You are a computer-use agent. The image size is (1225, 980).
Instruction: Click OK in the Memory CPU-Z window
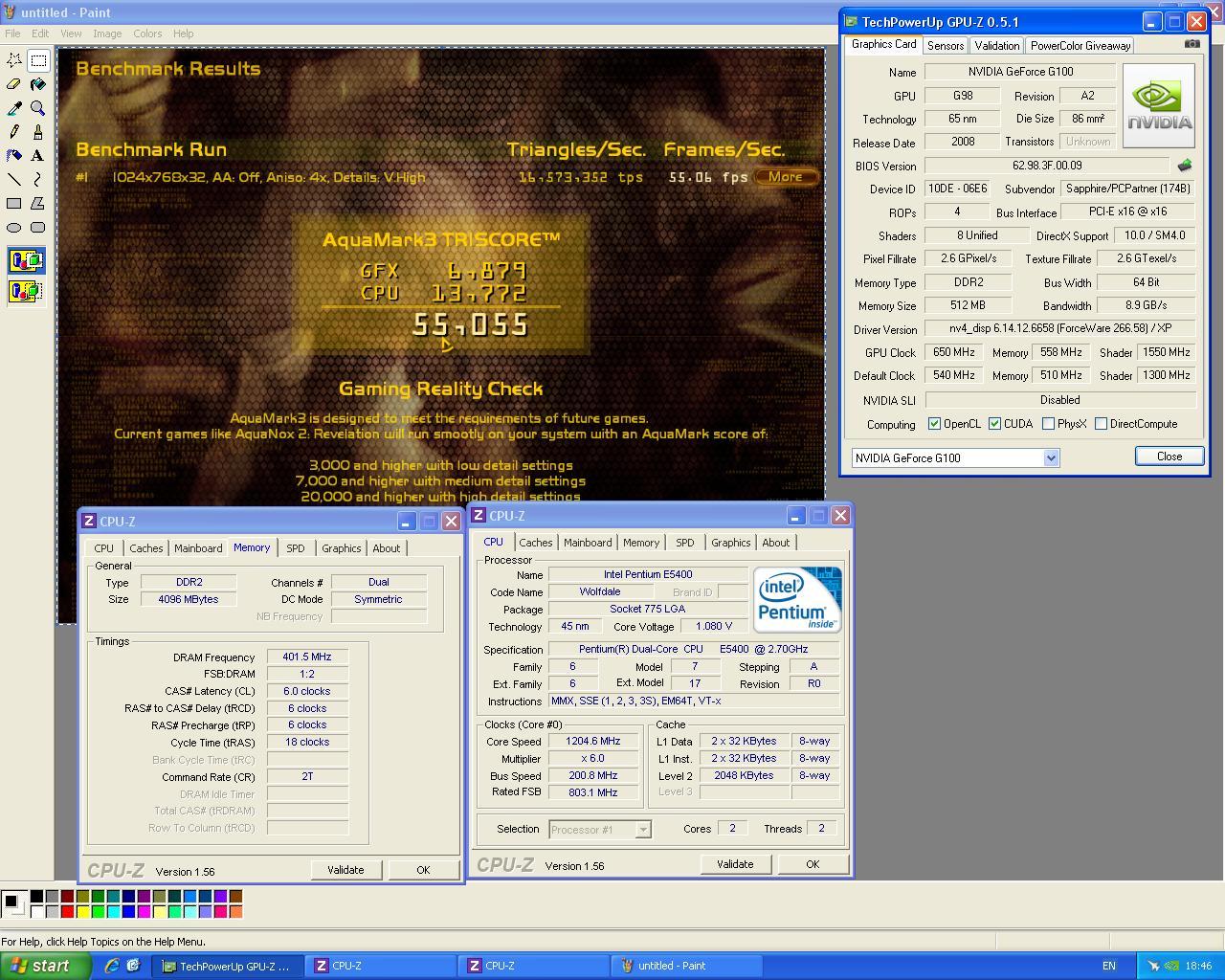point(423,870)
